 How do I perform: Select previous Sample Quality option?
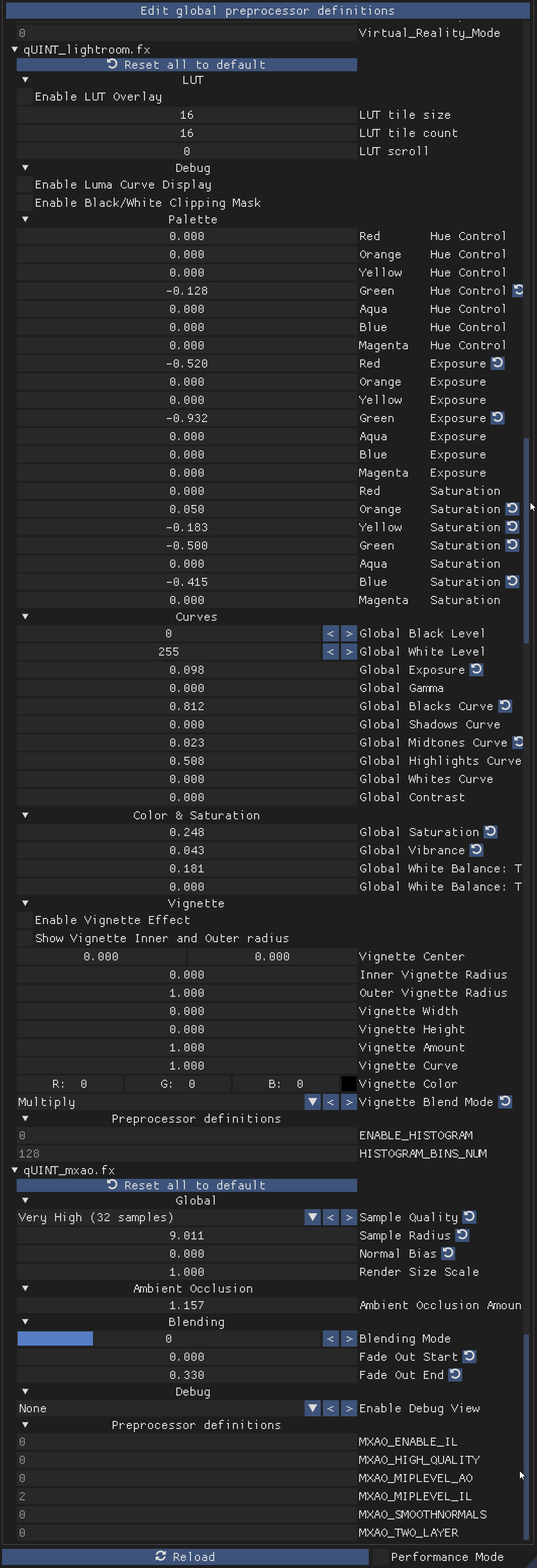[330, 1217]
